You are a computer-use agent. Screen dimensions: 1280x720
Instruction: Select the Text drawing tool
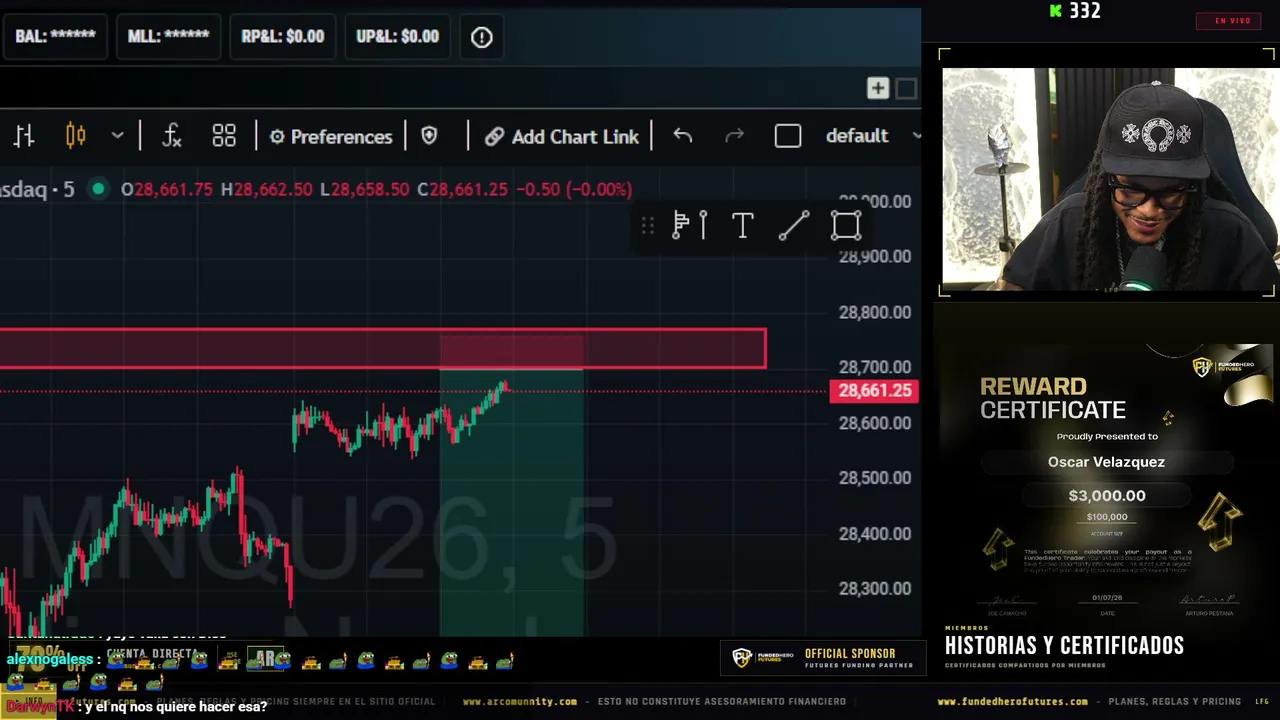click(742, 226)
